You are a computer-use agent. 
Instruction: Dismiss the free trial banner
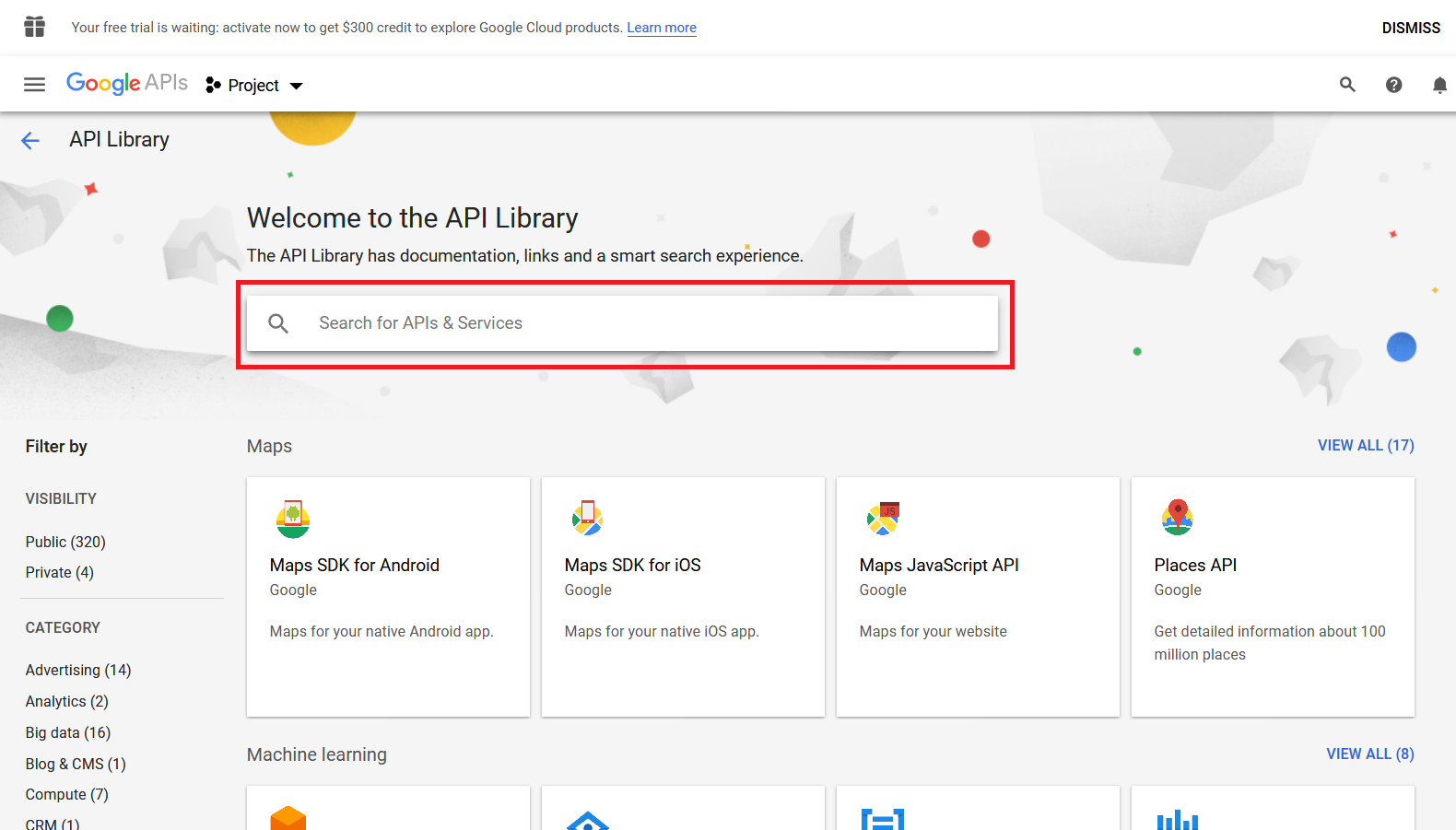point(1410,28)
